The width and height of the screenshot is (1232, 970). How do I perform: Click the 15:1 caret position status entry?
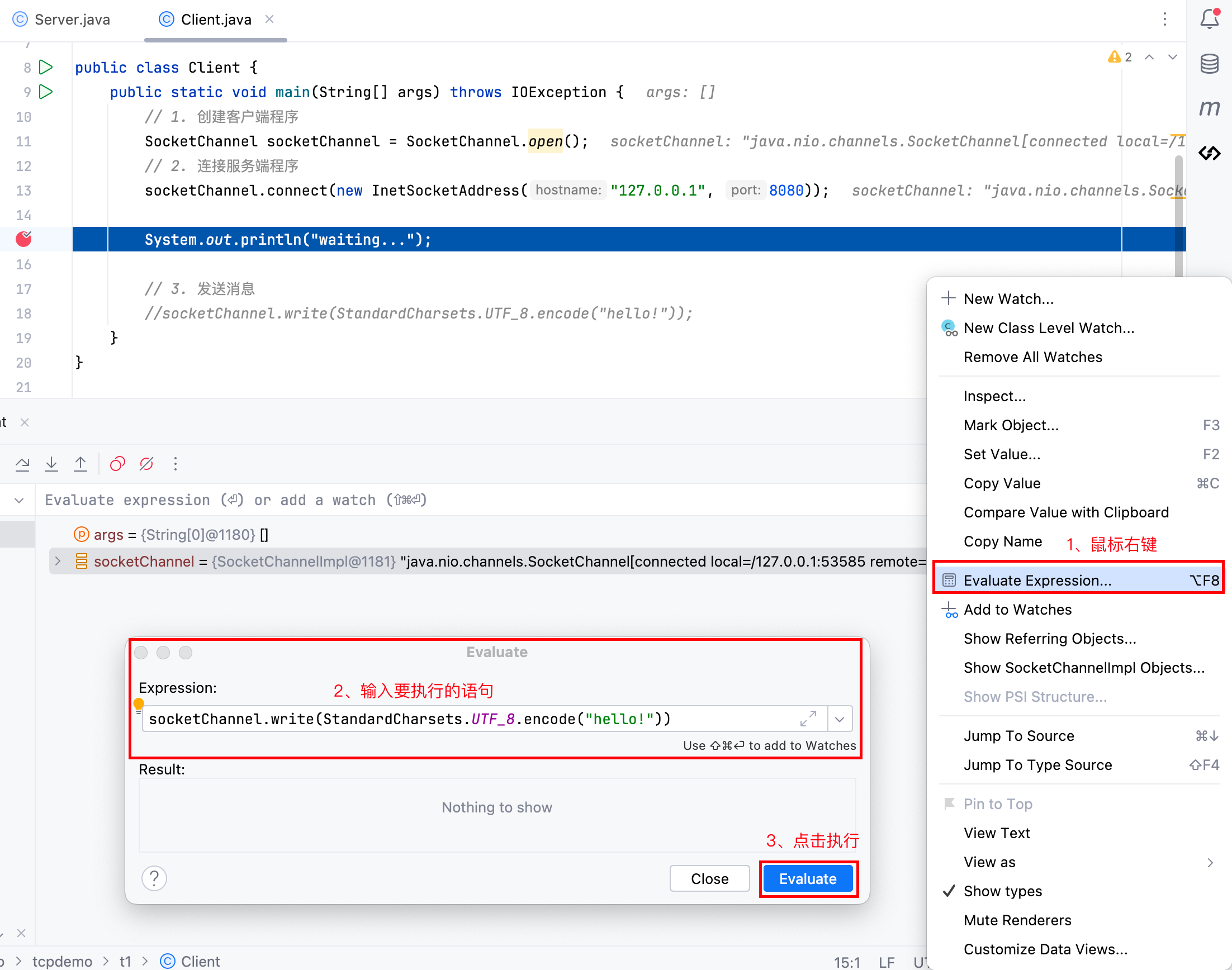(846, 962)
